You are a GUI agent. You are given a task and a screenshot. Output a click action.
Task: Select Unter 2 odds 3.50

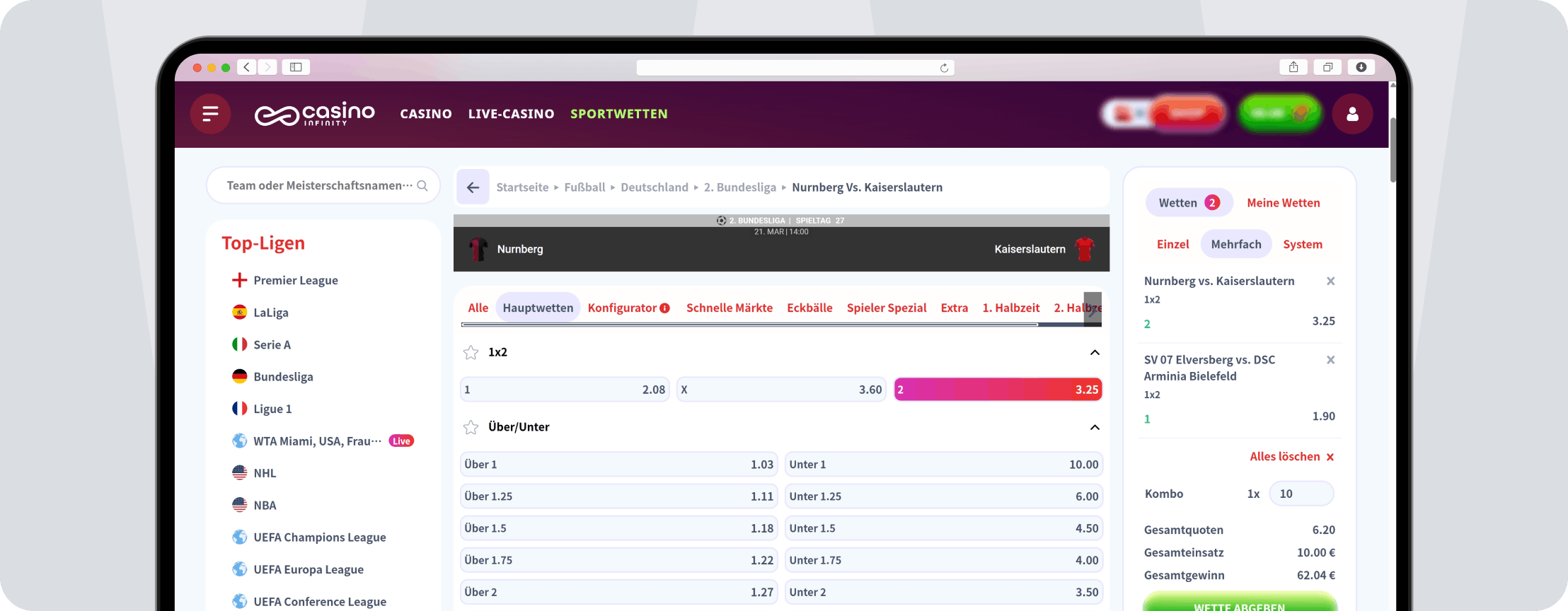944,592
